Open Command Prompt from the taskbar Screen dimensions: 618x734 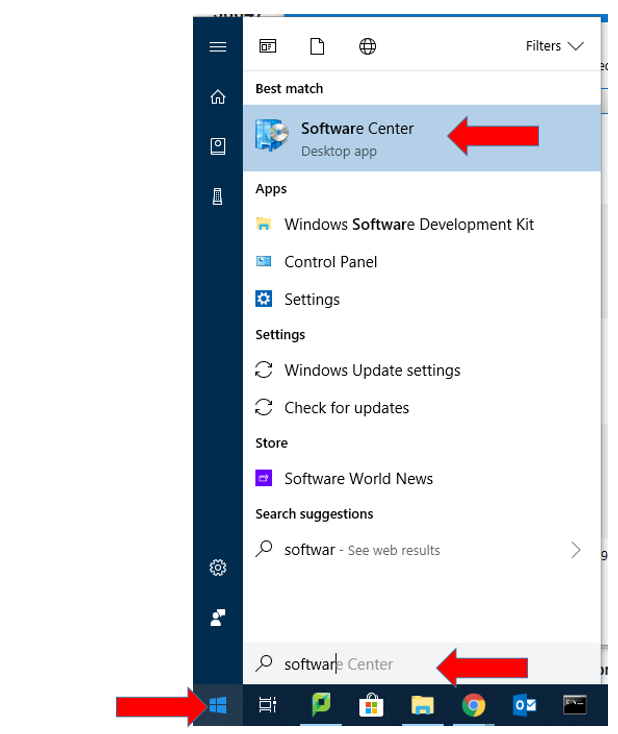pyautogui.click(x=574, y=705)
